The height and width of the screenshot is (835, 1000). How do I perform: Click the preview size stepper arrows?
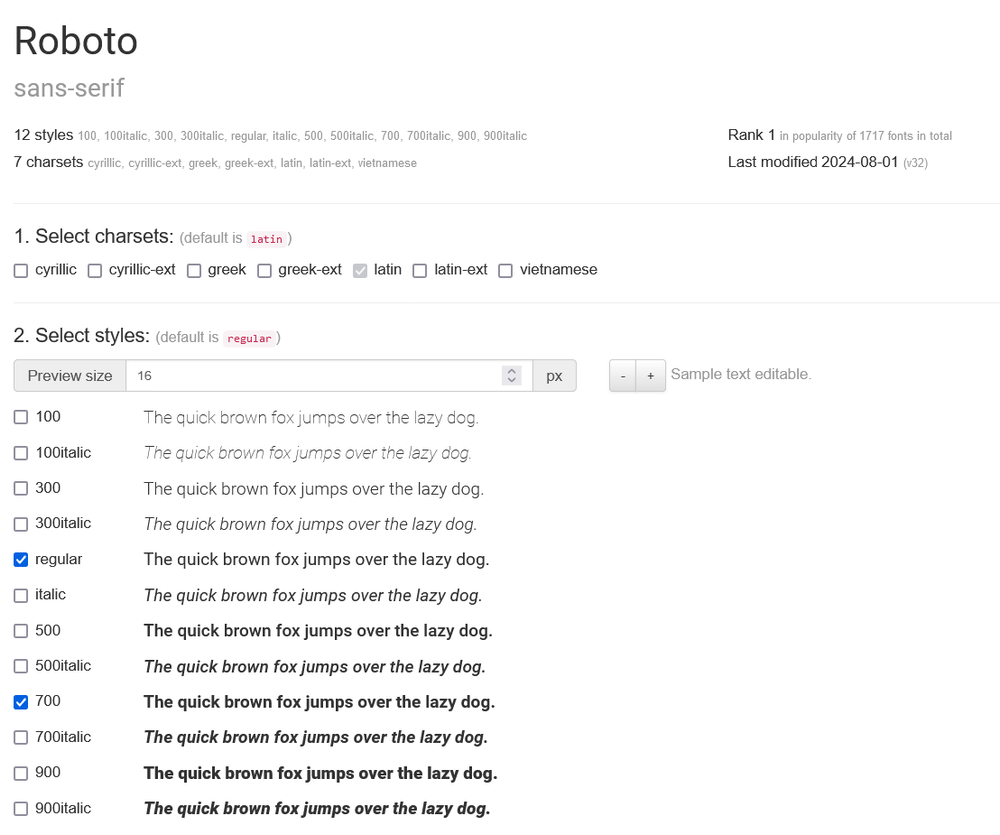tap(511, 376)
